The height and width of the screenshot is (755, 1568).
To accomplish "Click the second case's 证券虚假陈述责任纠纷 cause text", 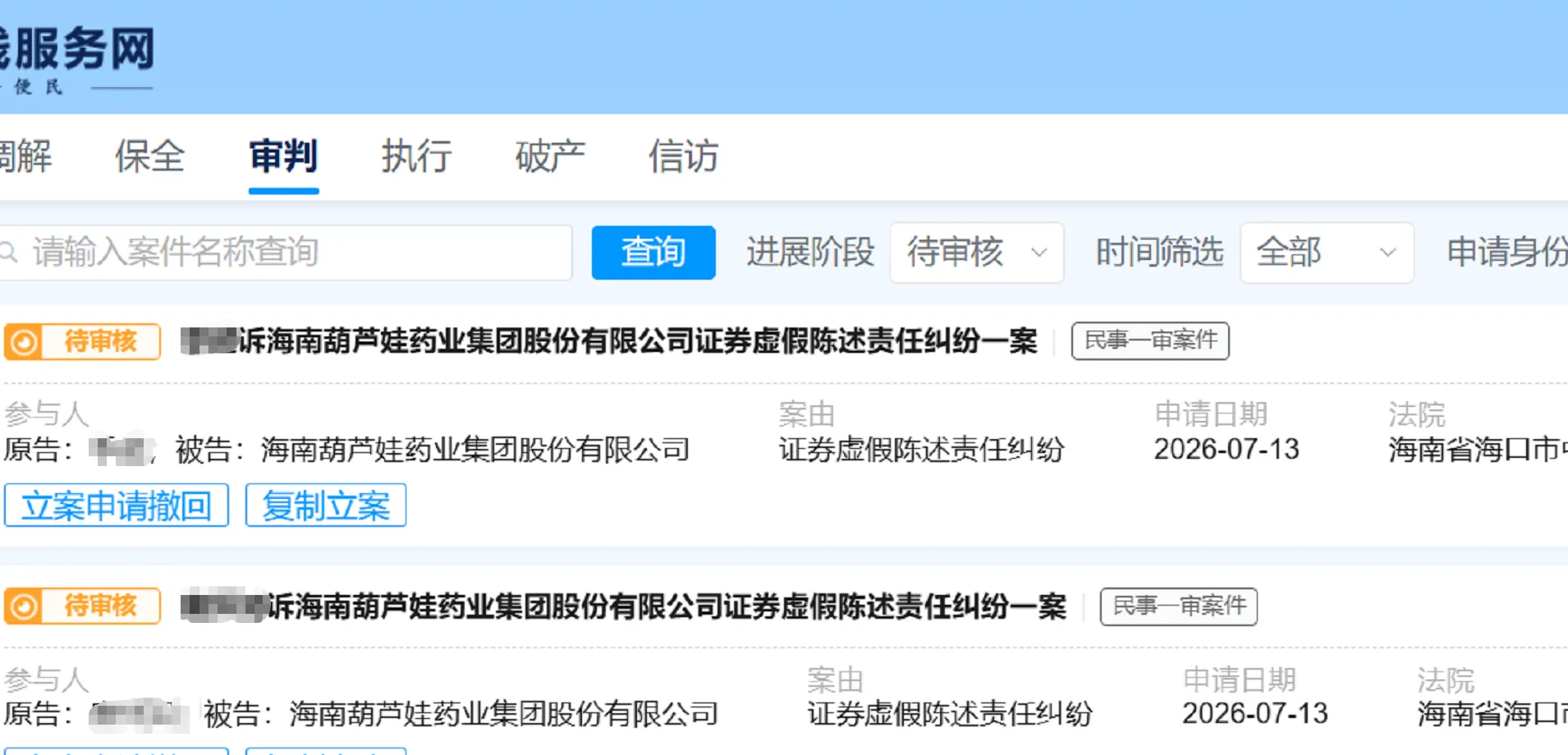I will point(950,714).
